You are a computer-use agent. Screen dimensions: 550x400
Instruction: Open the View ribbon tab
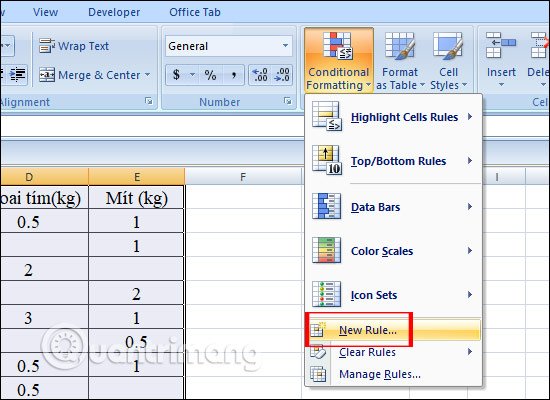[45, 12]
